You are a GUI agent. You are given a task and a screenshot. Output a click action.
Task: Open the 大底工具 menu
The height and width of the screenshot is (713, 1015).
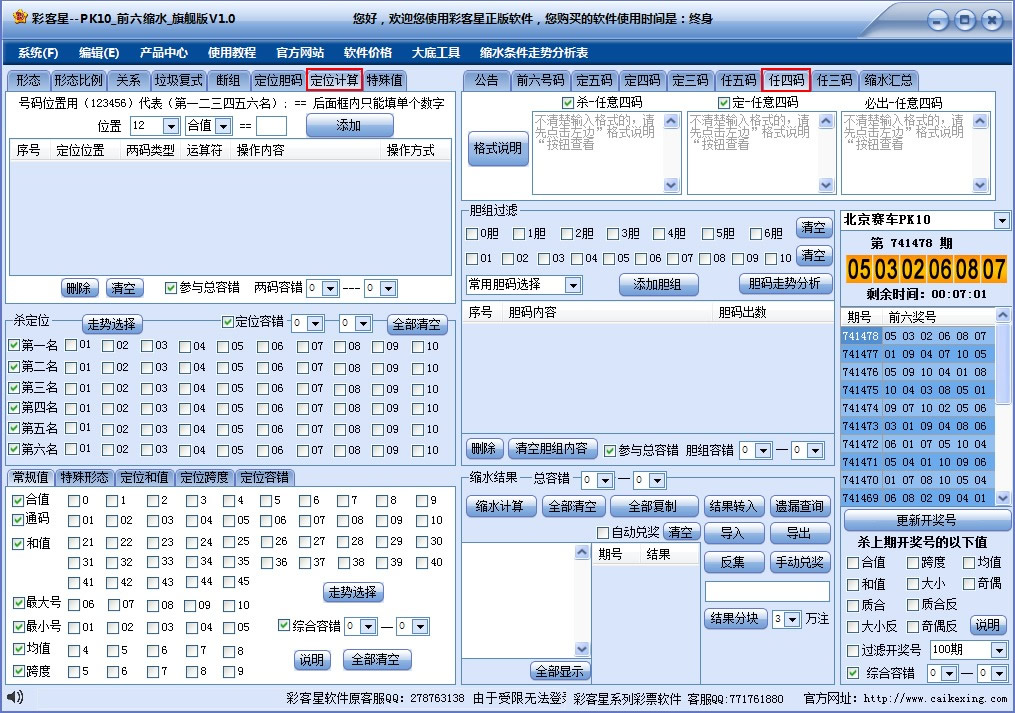pos(436,52)
